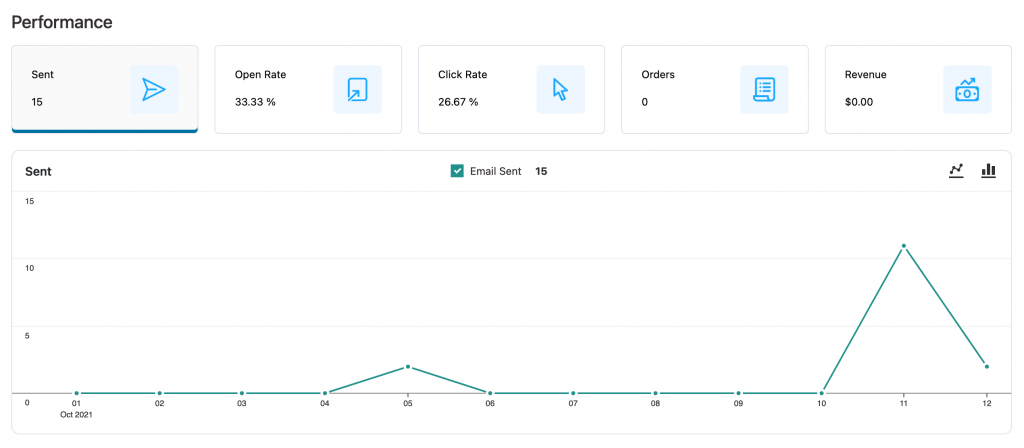Click the 5 y-axis label
The image size is (1024, 448).
click(27, 336)
